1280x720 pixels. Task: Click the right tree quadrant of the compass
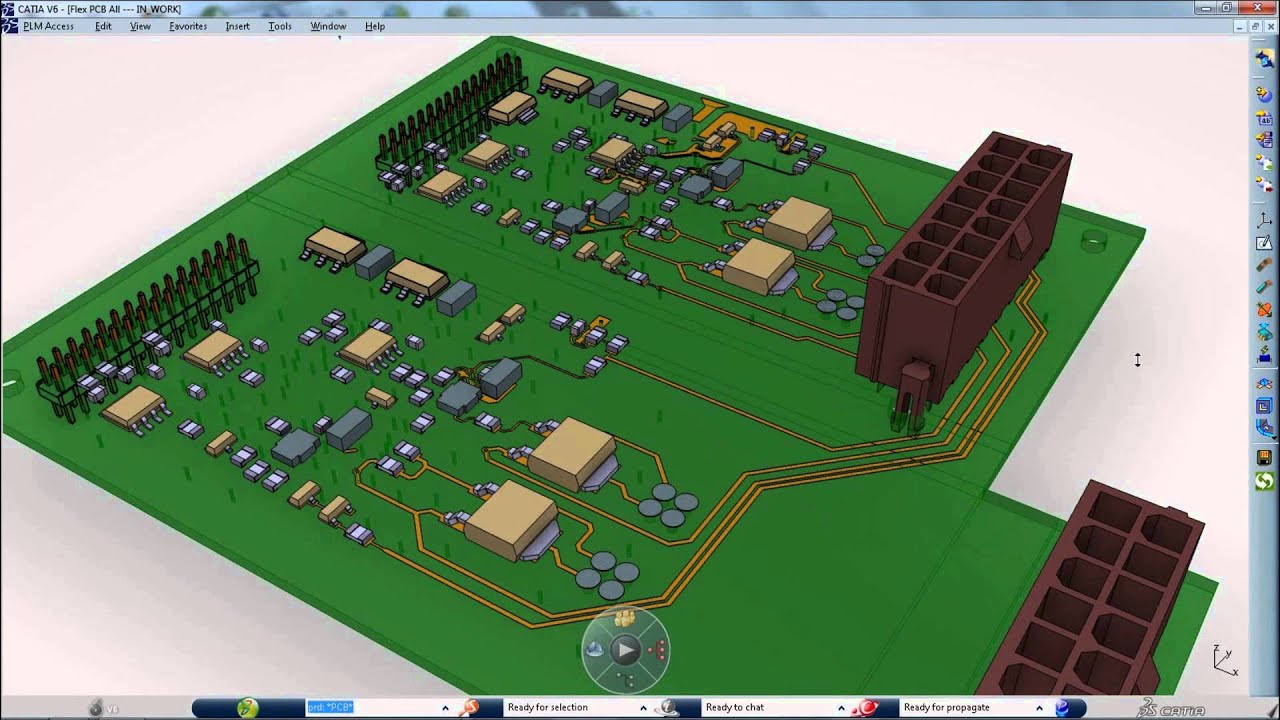(x=658, y=651)
